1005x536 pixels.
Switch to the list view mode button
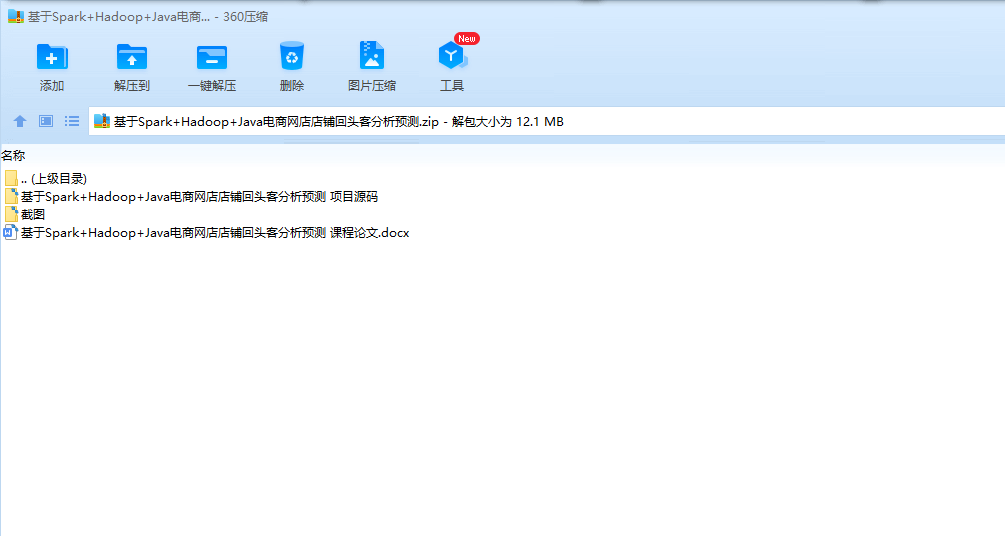coord(72,121)
